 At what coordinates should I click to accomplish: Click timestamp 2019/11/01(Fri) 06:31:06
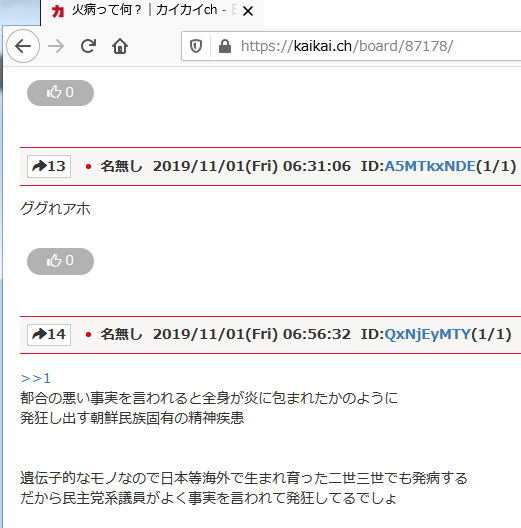coord(252,166)
